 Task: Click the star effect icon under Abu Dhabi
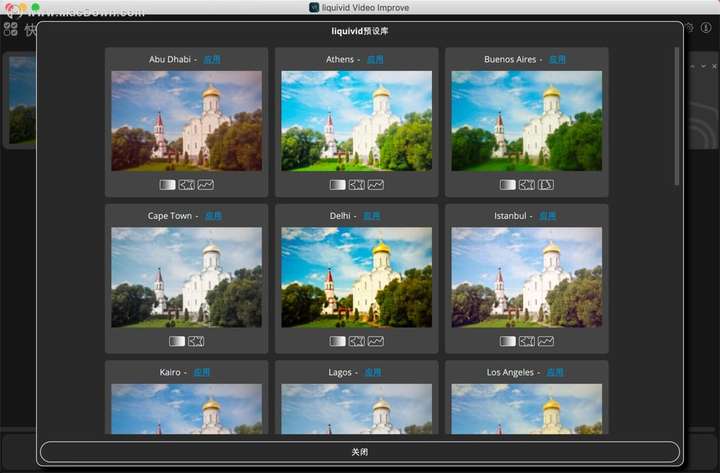(x=186, y=185)
